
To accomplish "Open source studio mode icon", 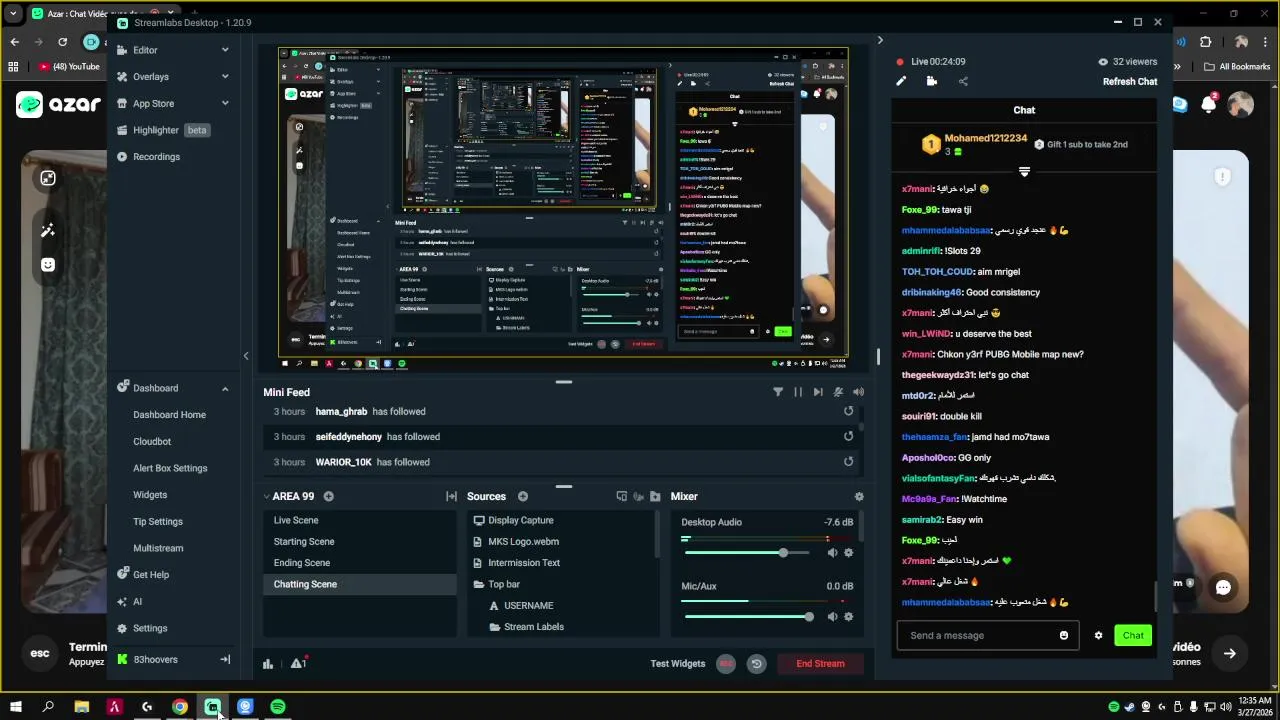I will point(621,496).
